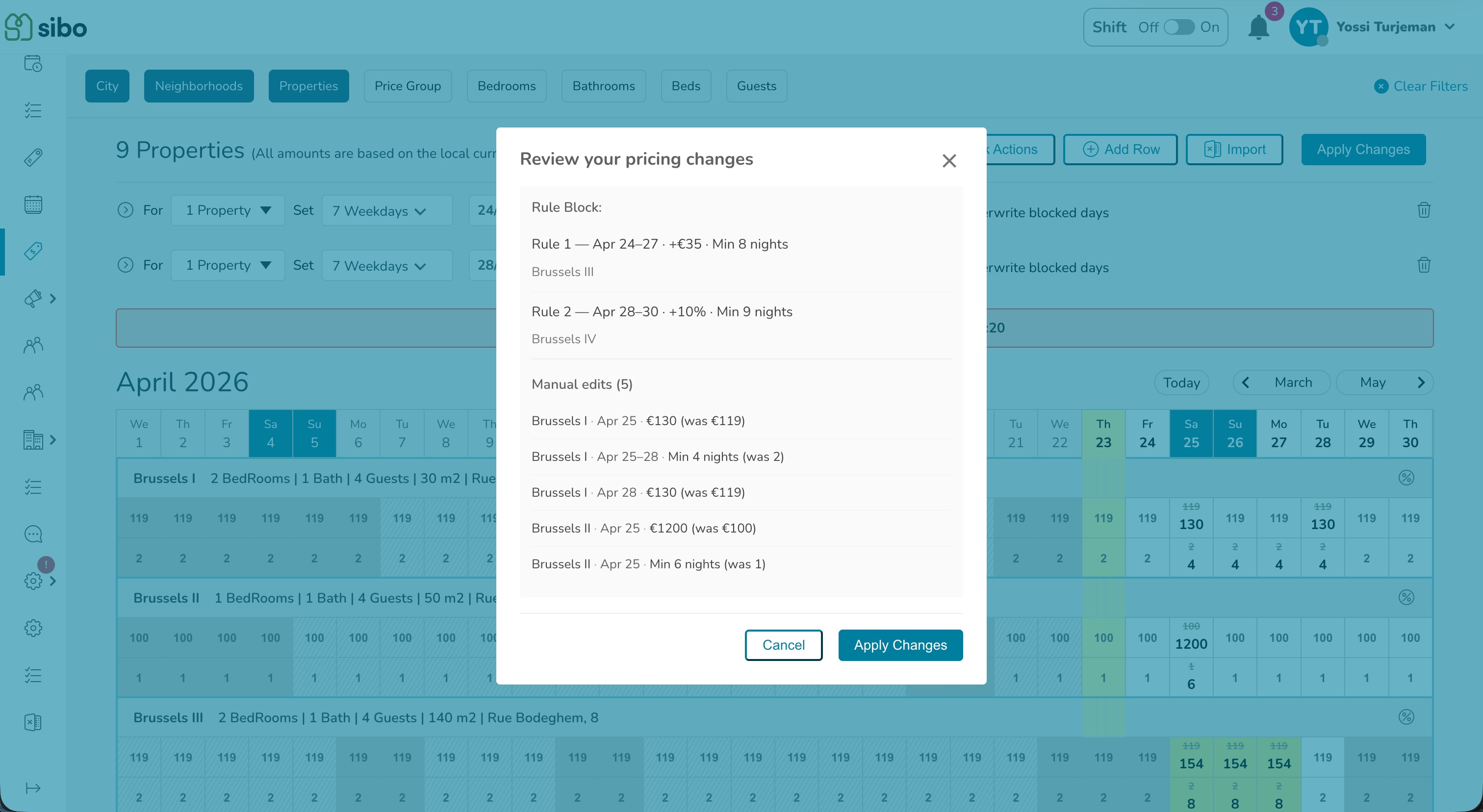Select the Neighborhoods filter tab
The width and height of the screenshot is (1483, 812).
[199, 86]
